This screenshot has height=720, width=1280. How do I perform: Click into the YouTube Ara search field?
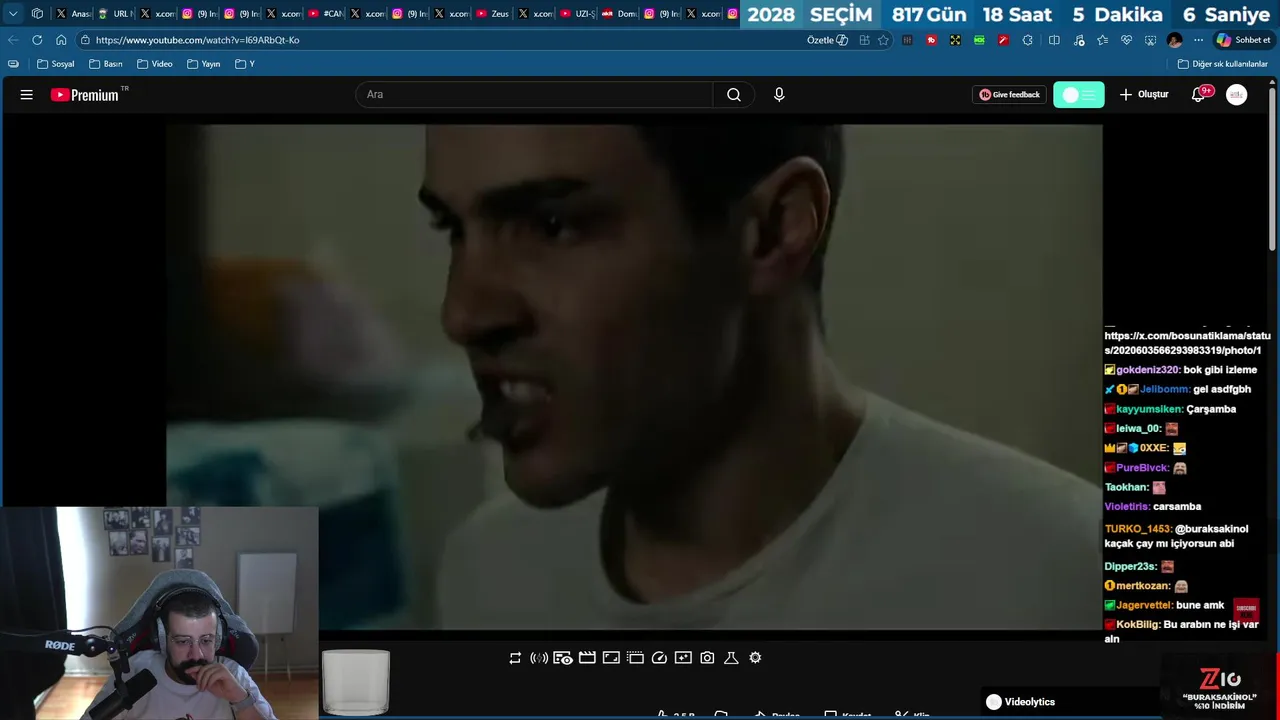point(534,95)
